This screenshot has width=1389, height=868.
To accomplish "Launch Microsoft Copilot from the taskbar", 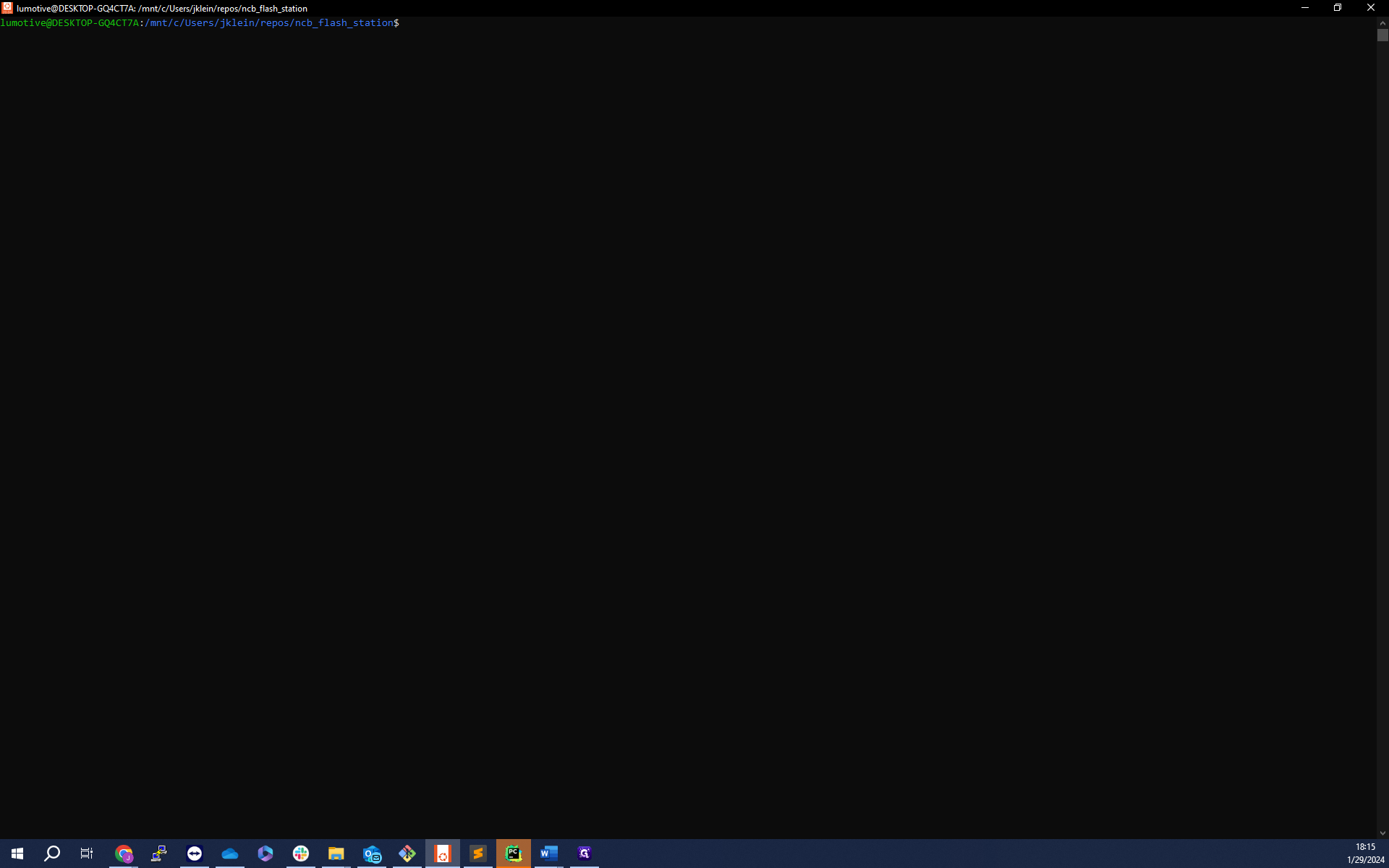I will point(266,854).
